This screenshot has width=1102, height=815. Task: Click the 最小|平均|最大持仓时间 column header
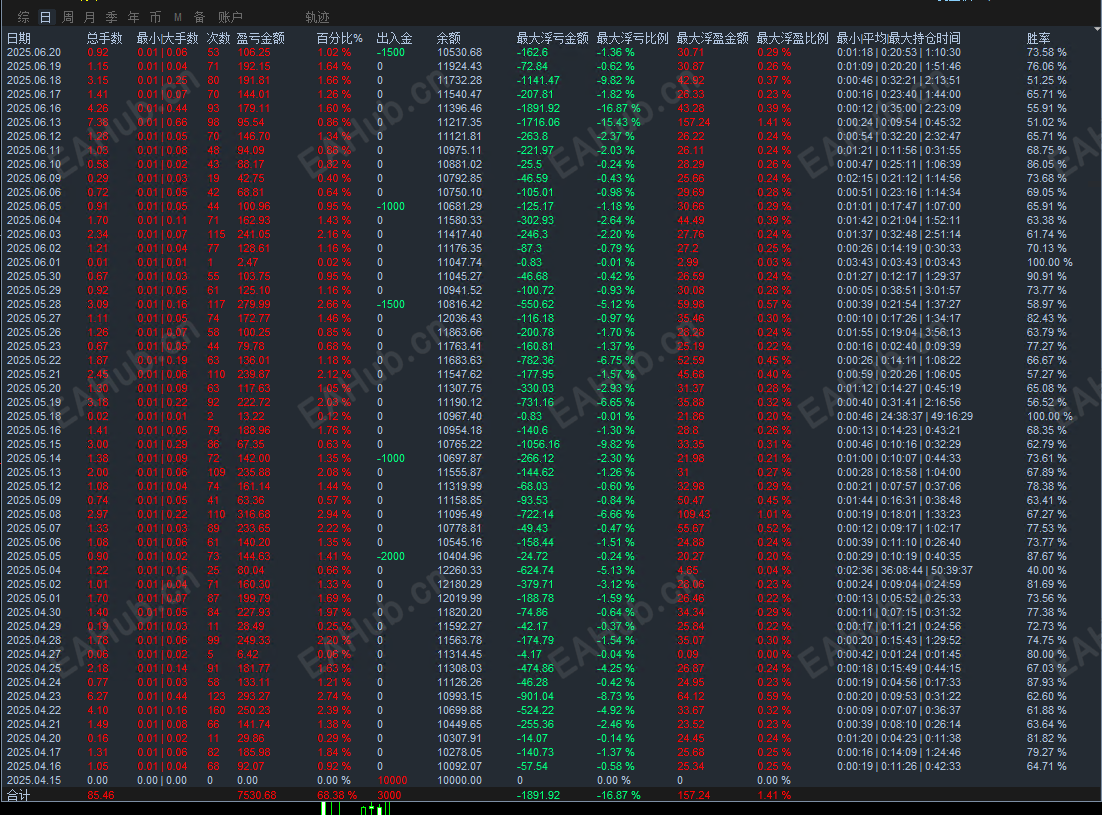(x=899, y=38)
